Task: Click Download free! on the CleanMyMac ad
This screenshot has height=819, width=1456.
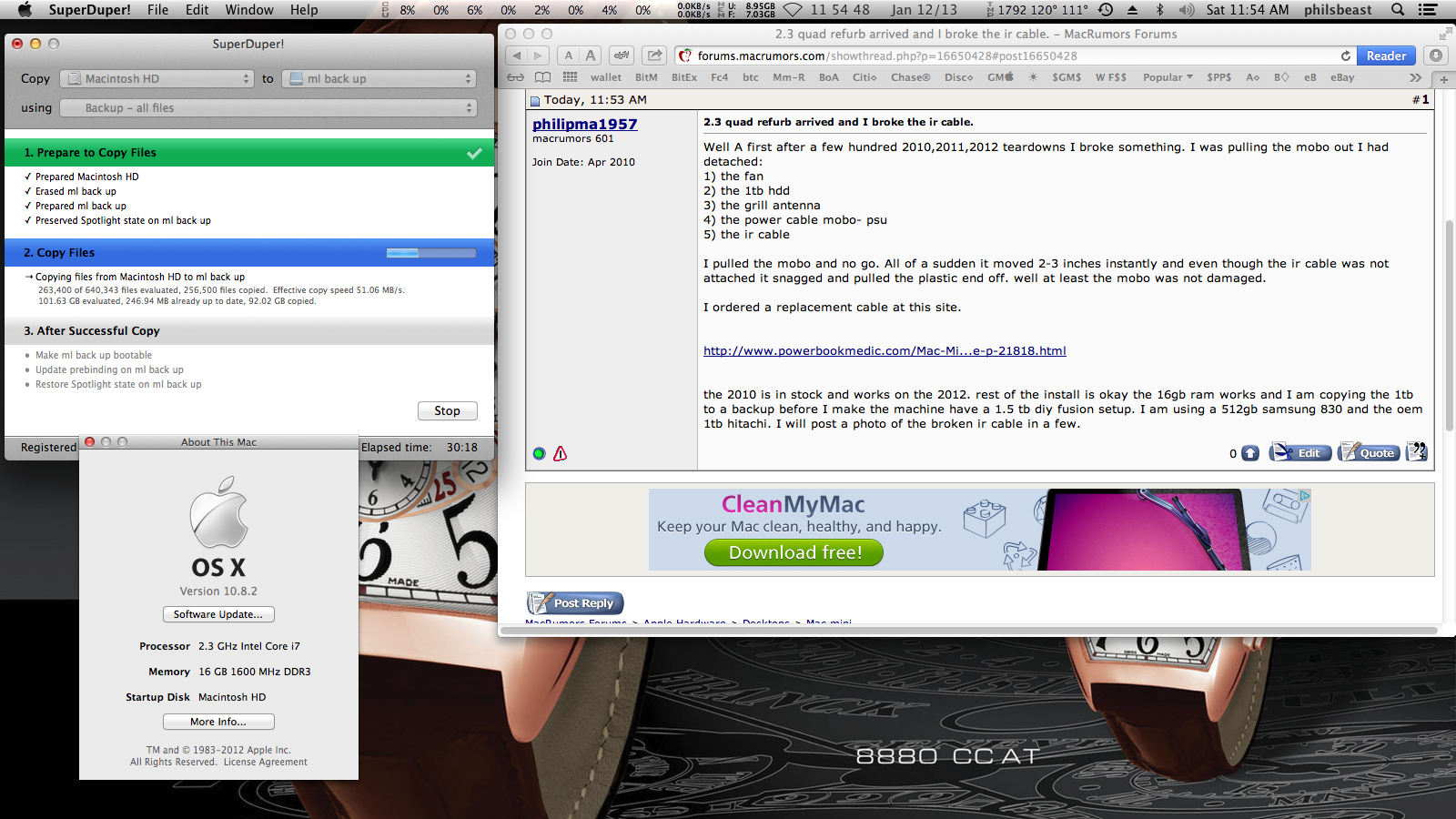Action: click(794, 552)
